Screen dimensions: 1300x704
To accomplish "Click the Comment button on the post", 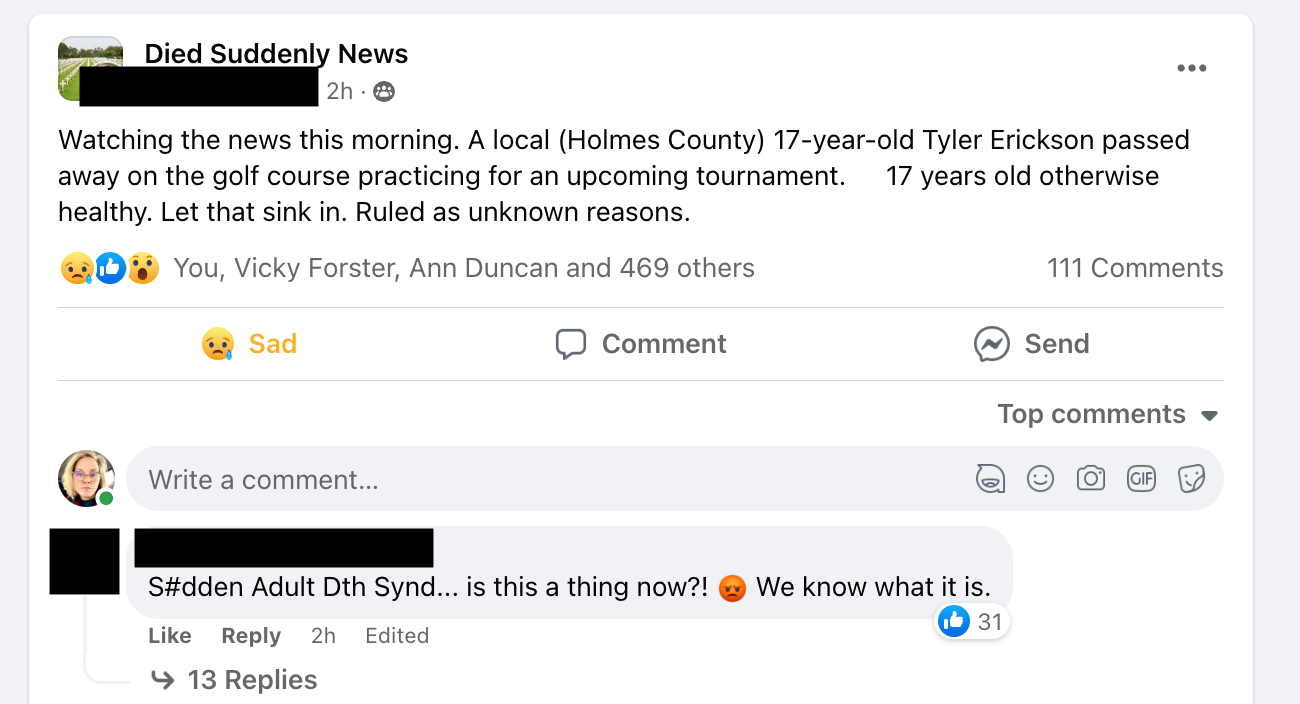I will pos(641,344).
